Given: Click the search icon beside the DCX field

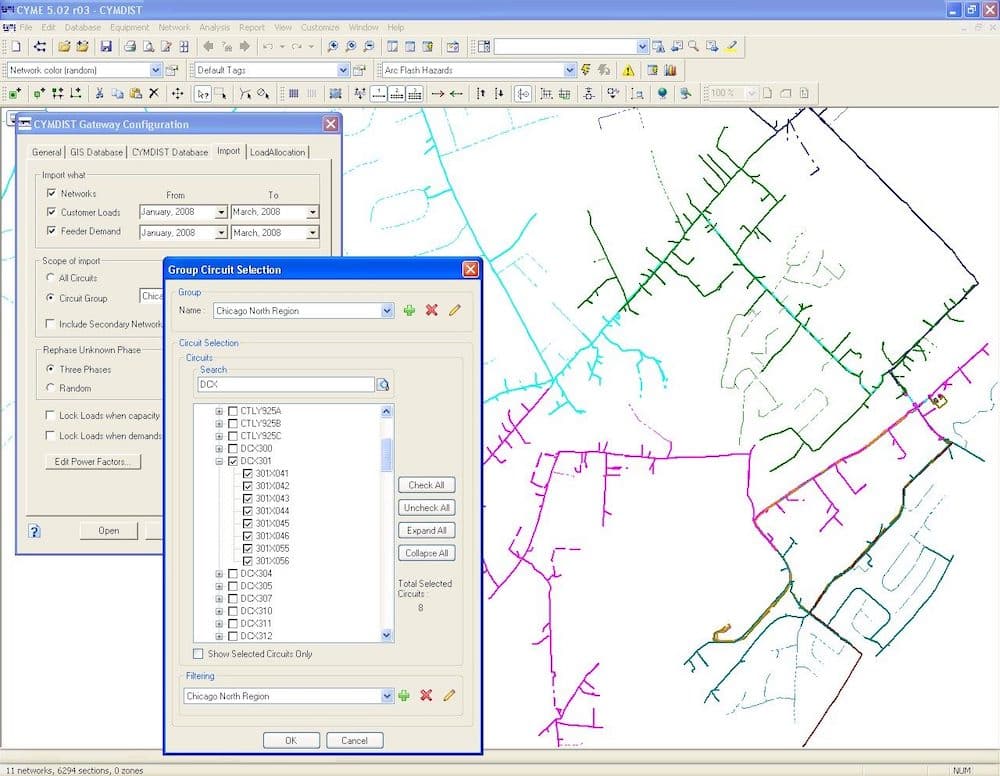Looking at the screenshot, I should pos(383,384).
